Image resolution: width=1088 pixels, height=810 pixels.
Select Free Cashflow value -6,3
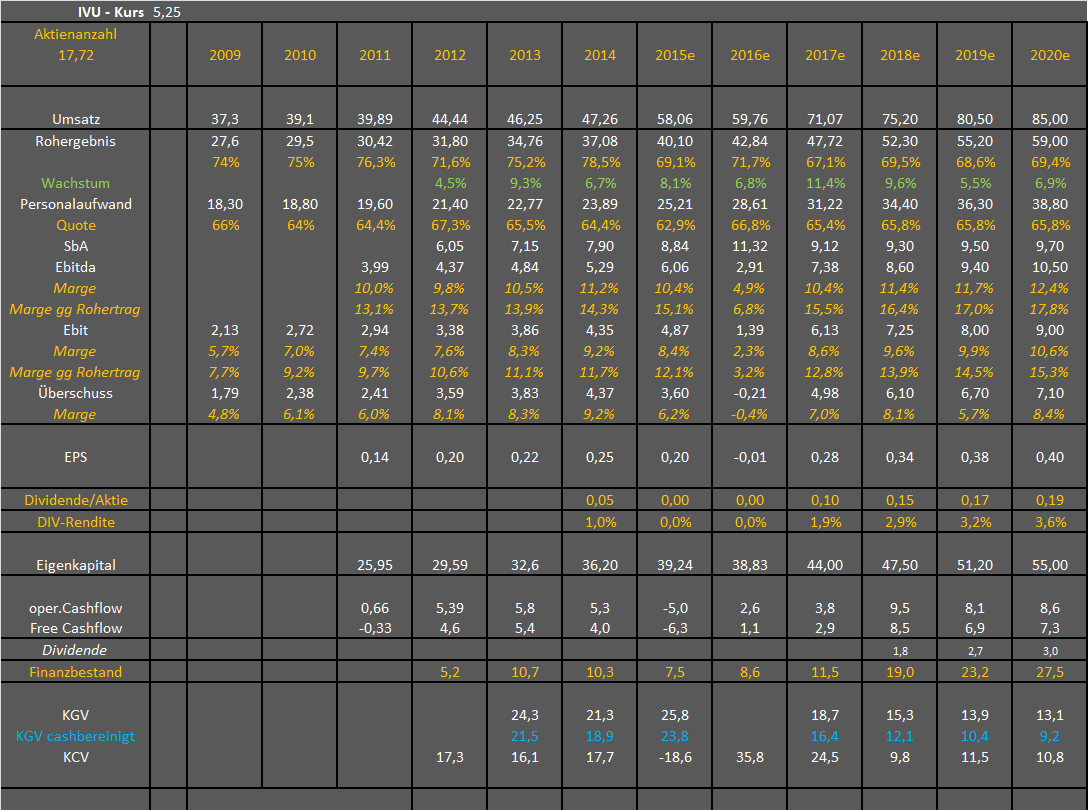pos(674,628)
